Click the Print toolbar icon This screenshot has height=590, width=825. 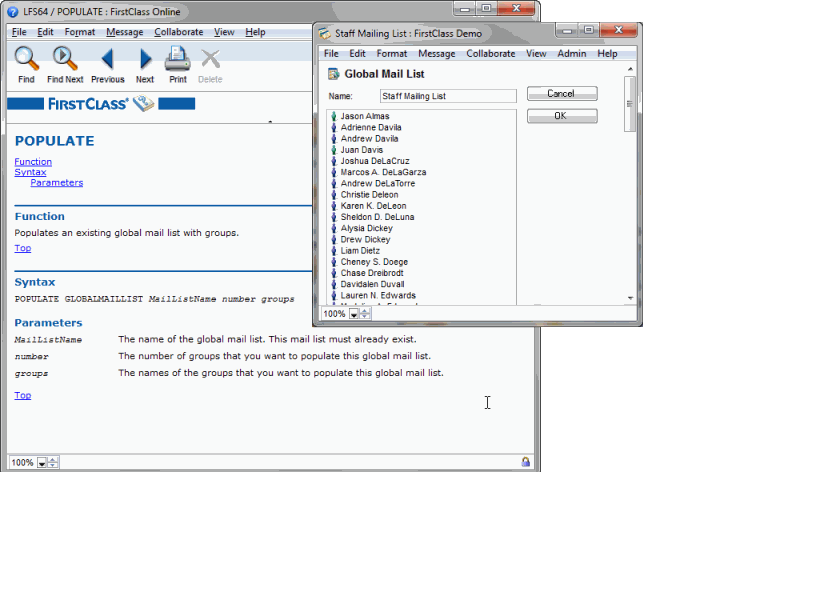pyautogui.click(x=177, y=58)
